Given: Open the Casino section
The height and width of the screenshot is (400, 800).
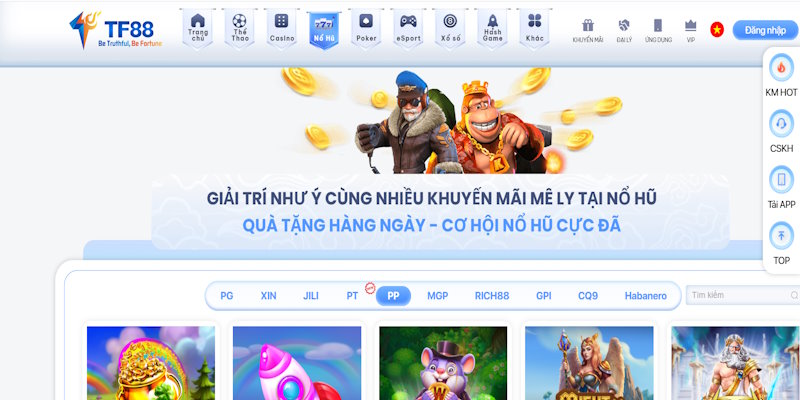Looking at the screenshot, I should click(282, 29).
